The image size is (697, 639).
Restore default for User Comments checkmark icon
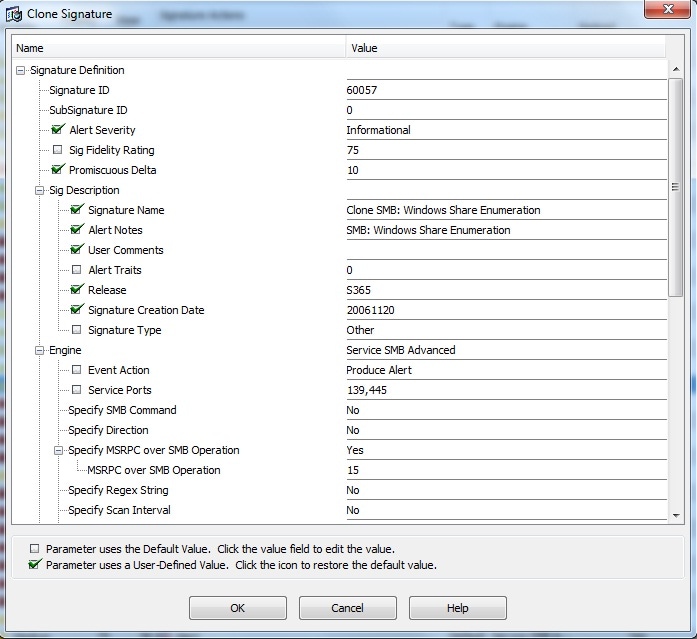(x=77, y=249)
